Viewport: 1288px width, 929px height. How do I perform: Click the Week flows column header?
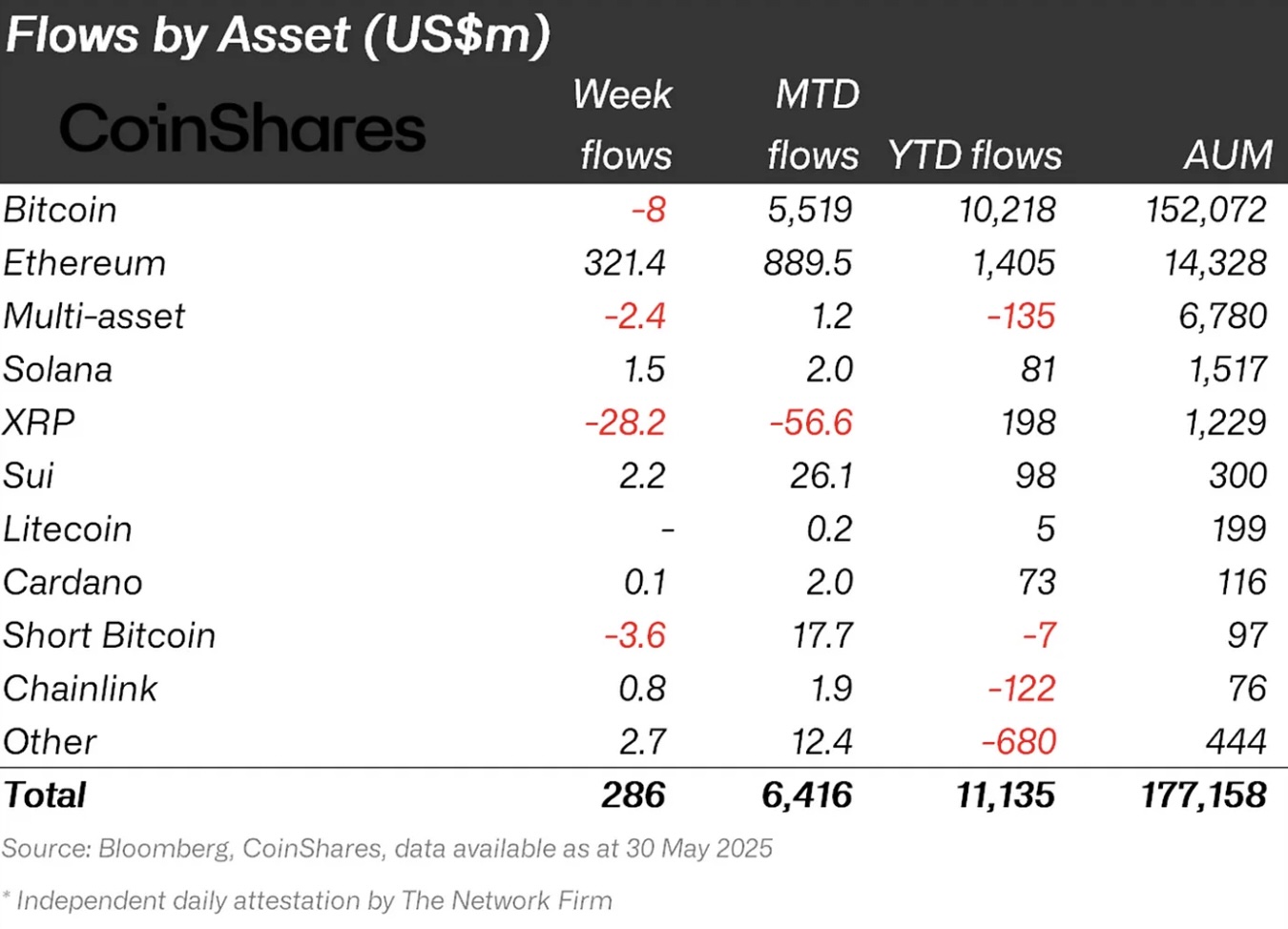click(x=624, y=125)
